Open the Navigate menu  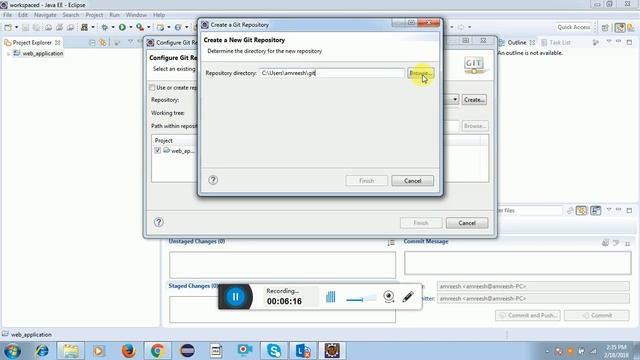(x=45, y=15)
